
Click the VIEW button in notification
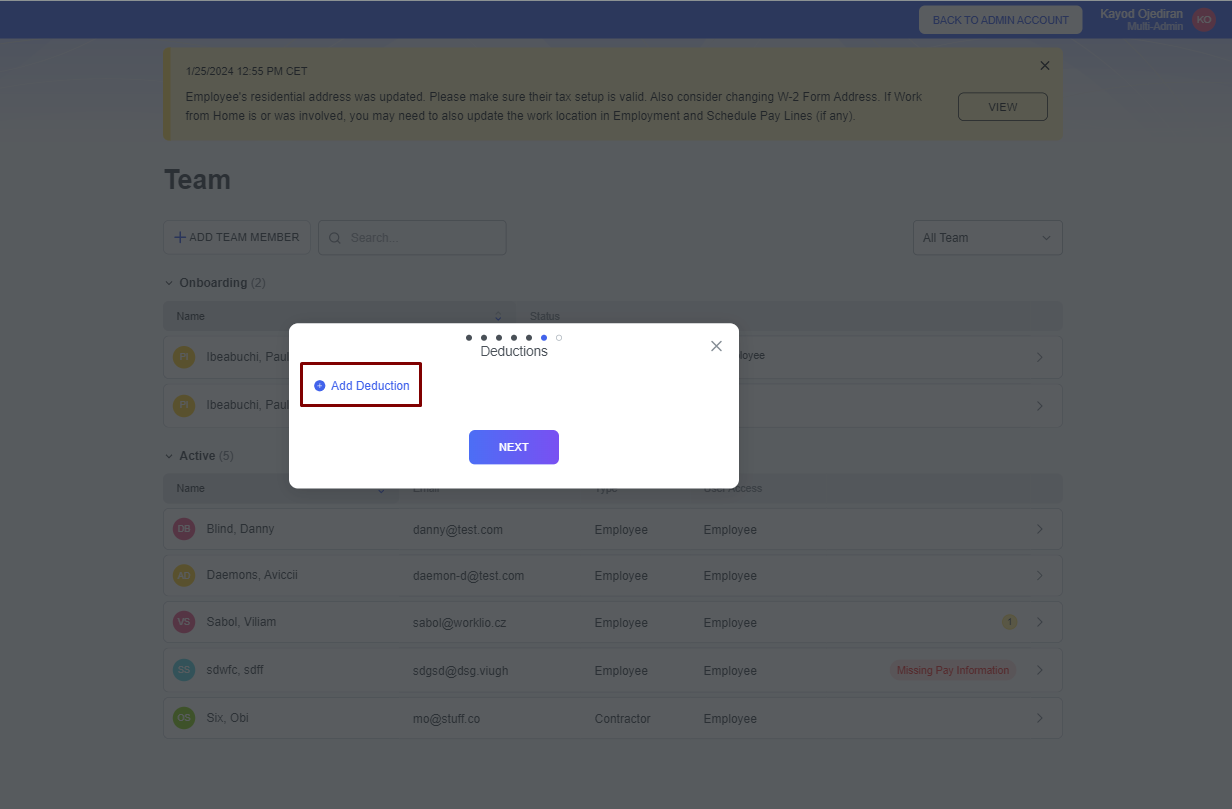pyautogui.click(x=1002, y=107)
